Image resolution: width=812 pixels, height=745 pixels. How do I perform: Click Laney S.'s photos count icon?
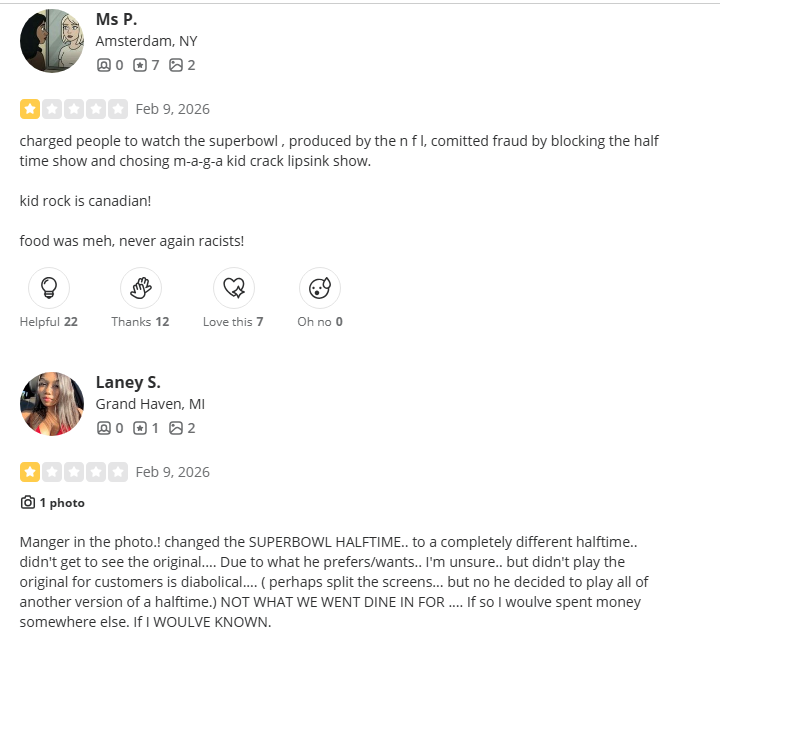tap(176, 428)
